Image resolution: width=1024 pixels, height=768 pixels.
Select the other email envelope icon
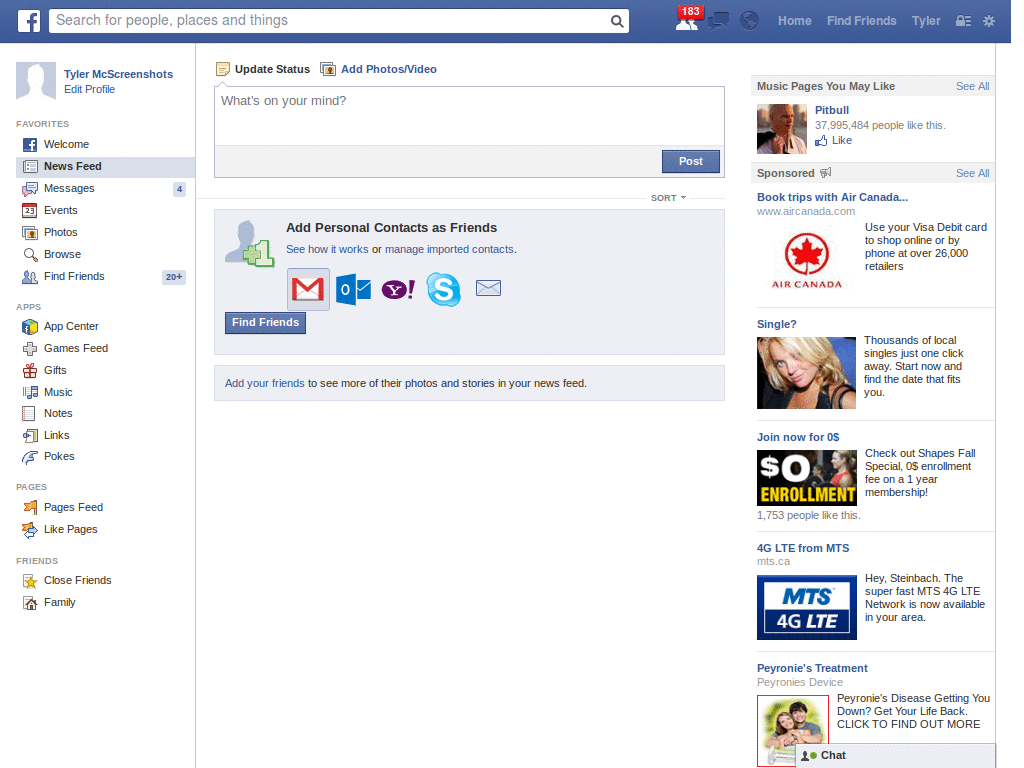[488, 288]
